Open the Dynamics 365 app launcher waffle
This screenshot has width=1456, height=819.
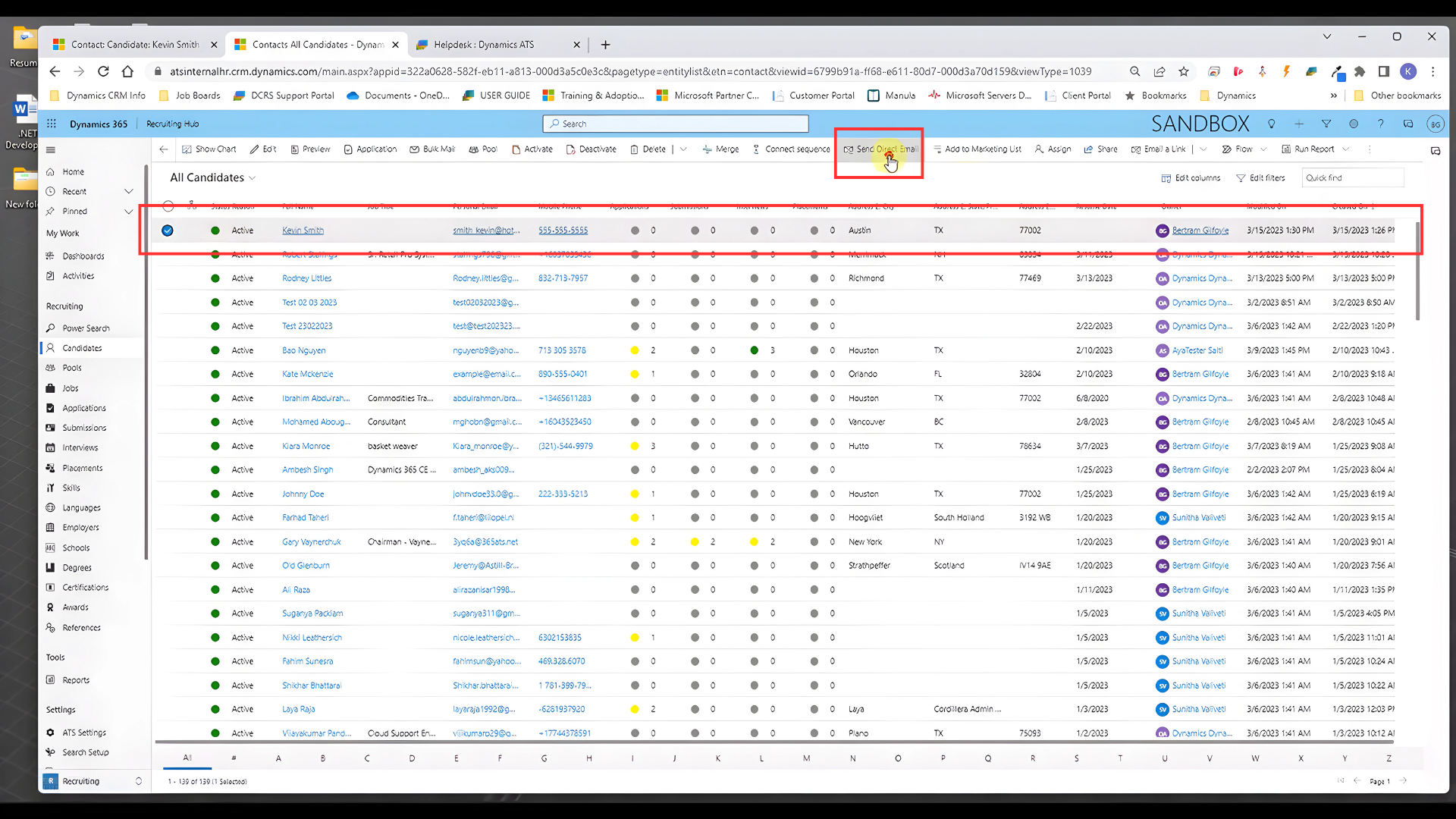(x=52, y=124)
